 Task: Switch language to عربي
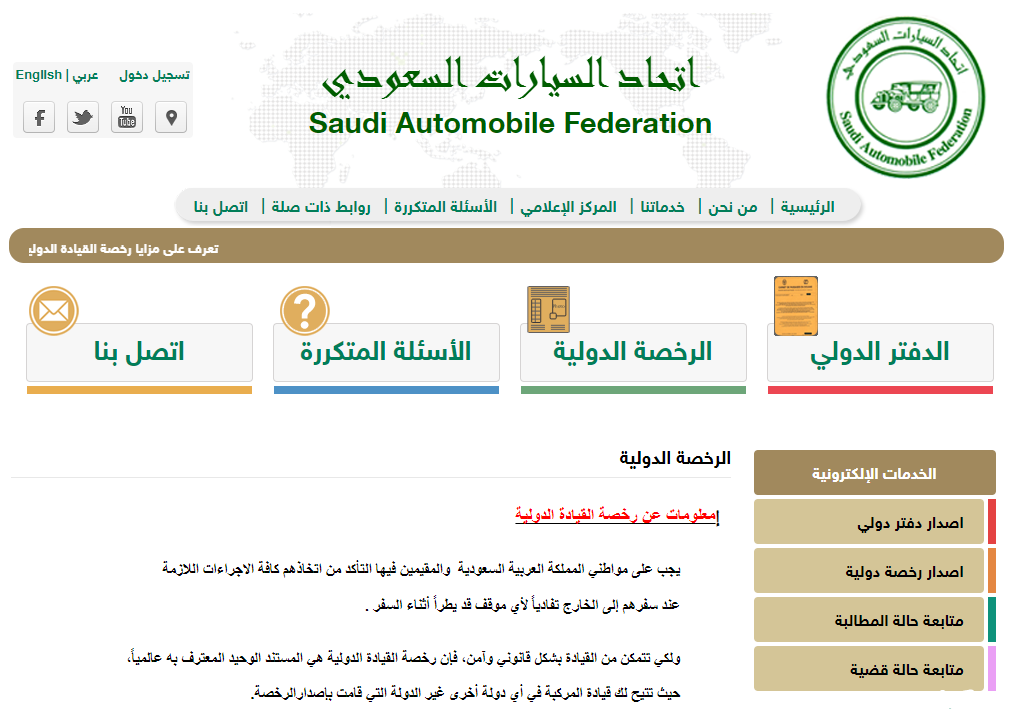coord(86,75)
